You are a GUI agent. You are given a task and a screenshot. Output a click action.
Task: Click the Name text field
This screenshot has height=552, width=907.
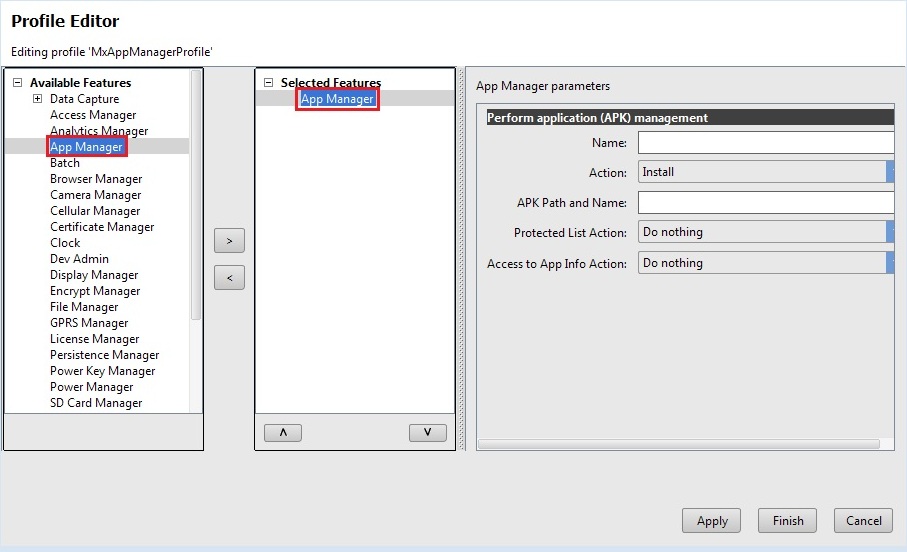[x=765, y=143]
